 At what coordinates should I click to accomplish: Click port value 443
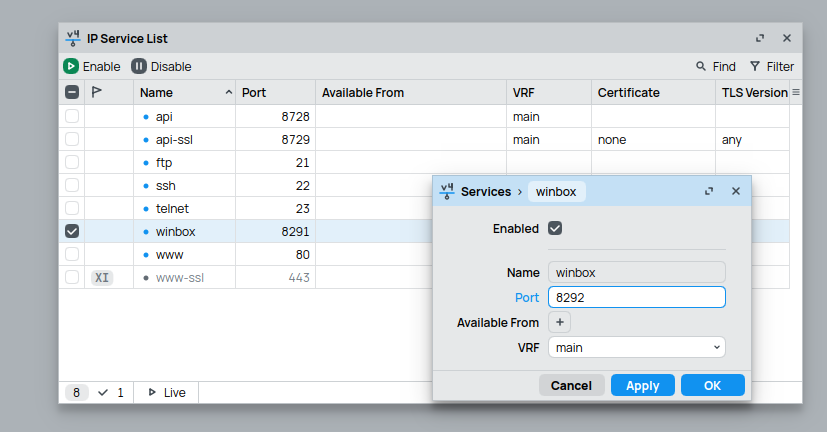click(299, 277)
